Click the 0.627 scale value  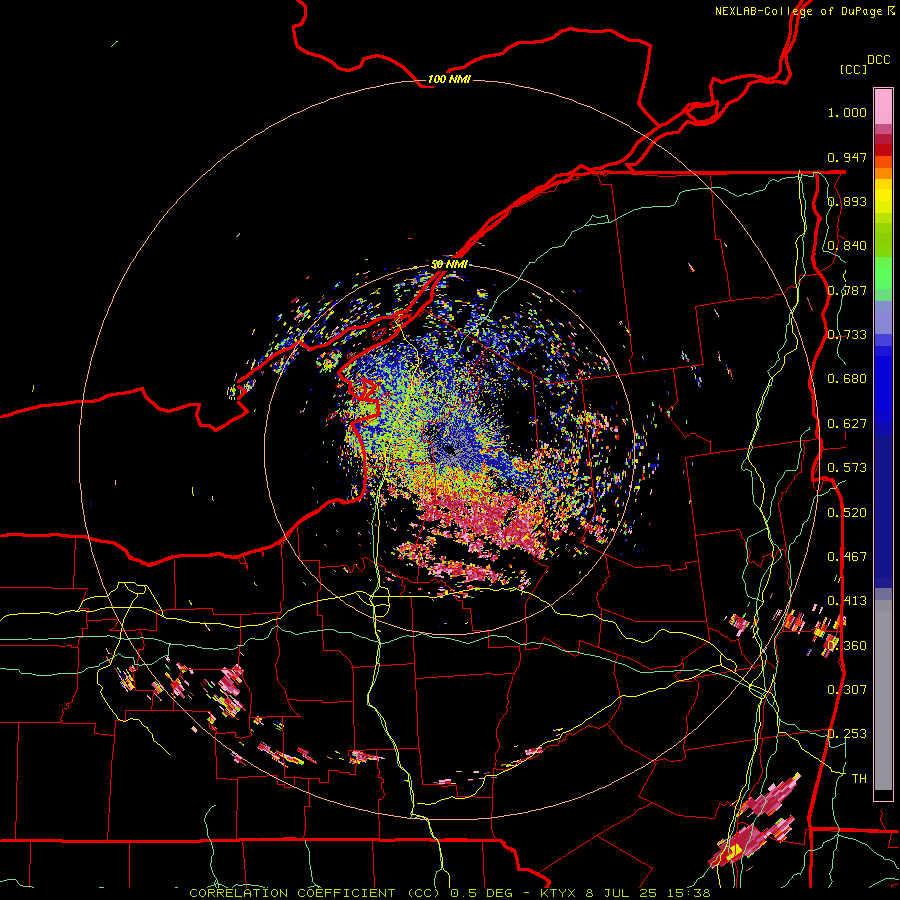click(847, 424)
